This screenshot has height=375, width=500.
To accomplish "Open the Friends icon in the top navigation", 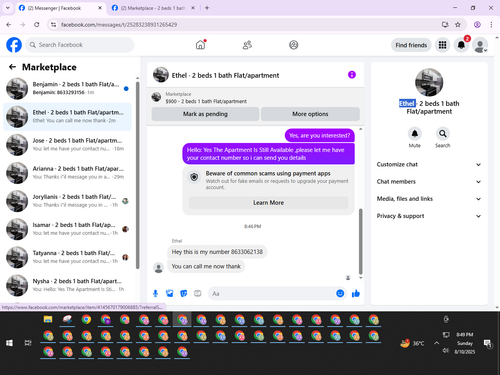I will tap(247, 45).
